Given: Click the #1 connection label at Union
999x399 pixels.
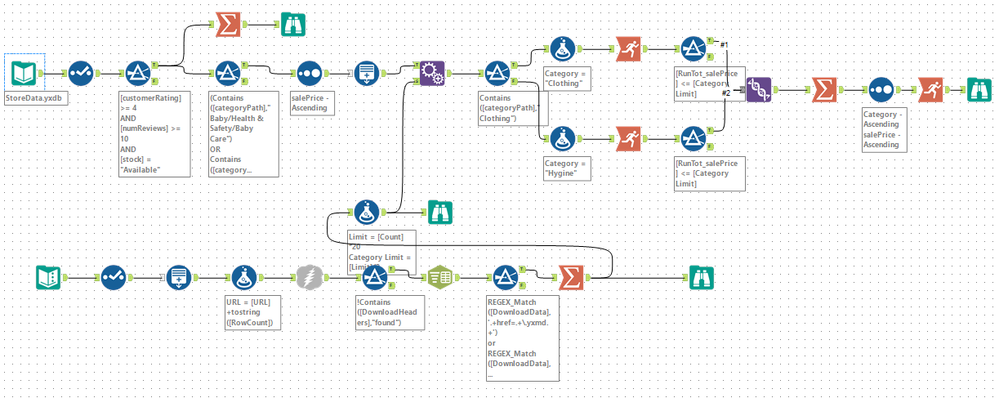Looking at the screenshot, I should click(x=724, y=44).
